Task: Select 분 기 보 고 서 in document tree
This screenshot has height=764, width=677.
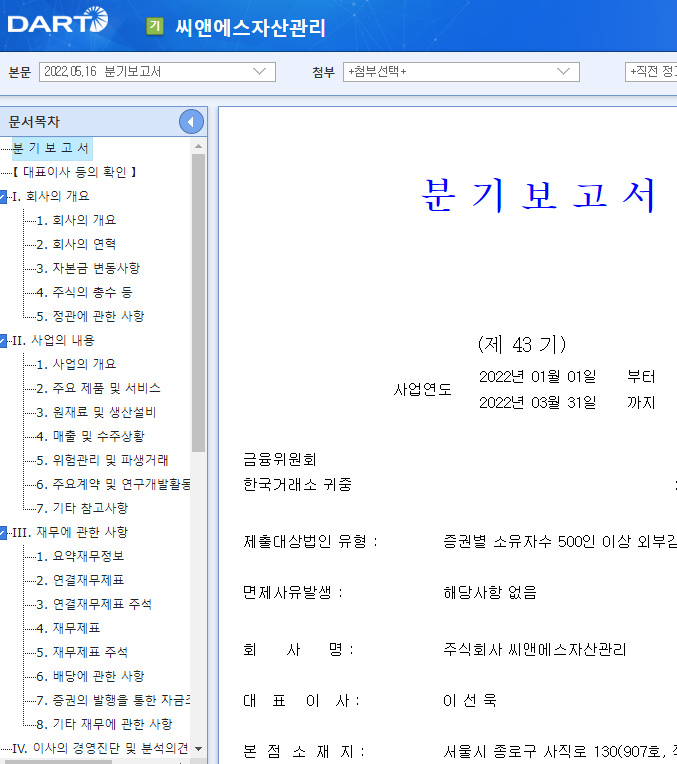Action: click(51, 148)
